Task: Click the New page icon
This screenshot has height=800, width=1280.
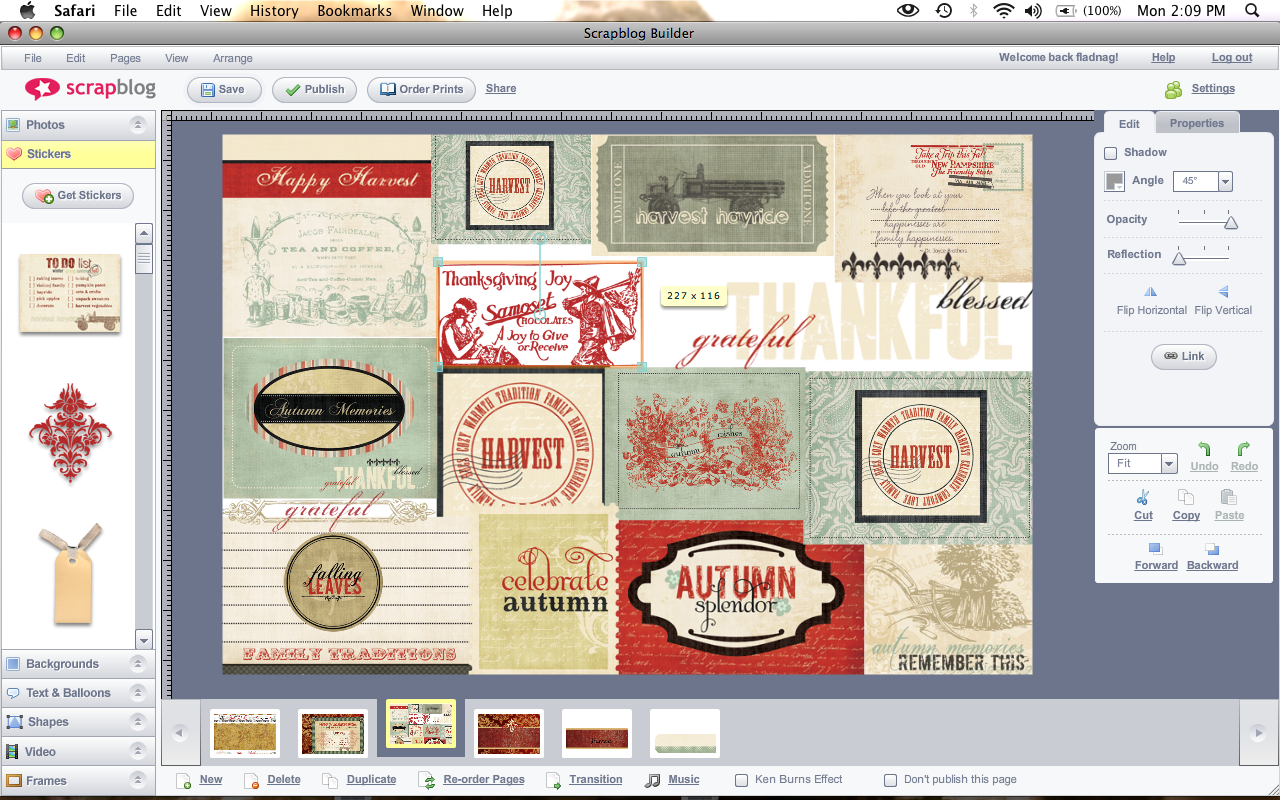Action: tap(183, 780)
